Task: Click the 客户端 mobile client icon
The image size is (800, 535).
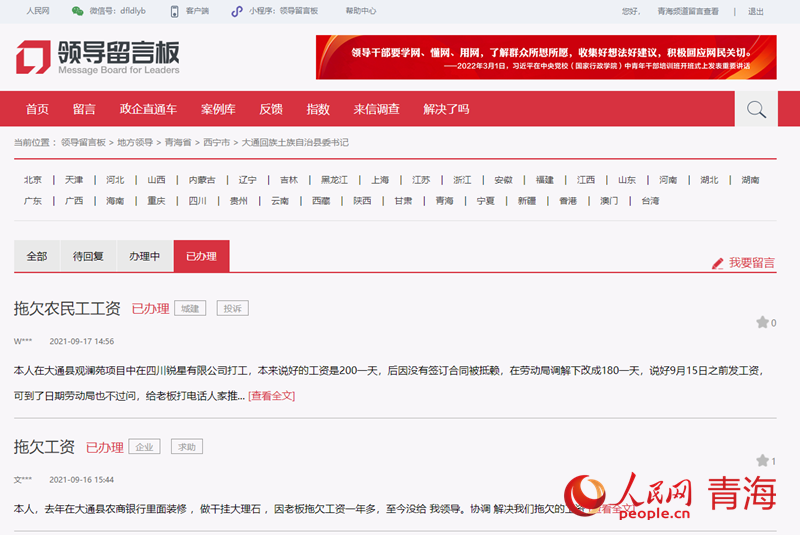Action: pos(175,11)
